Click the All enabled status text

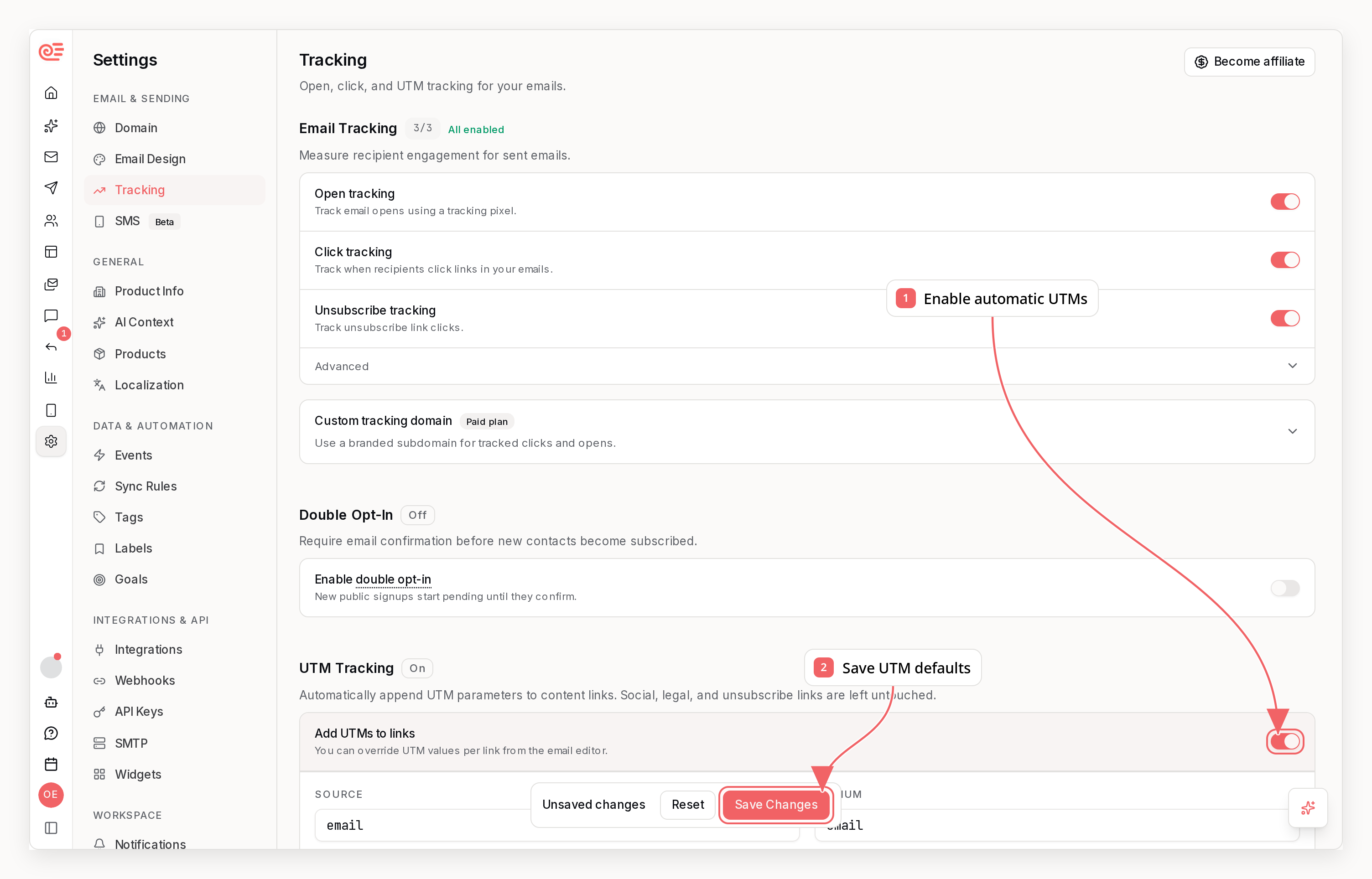(x=476, y=129)
